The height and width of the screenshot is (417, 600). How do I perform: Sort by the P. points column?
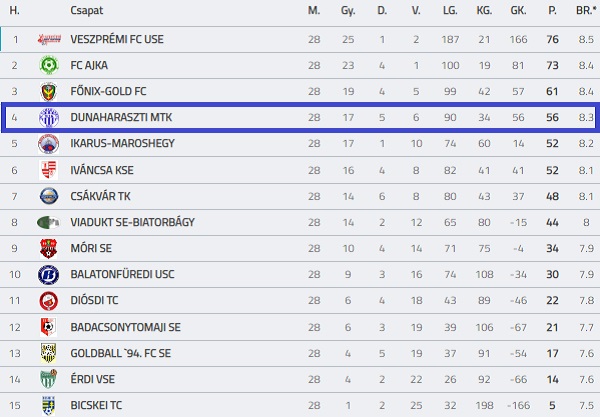click(x=552, y=10)
